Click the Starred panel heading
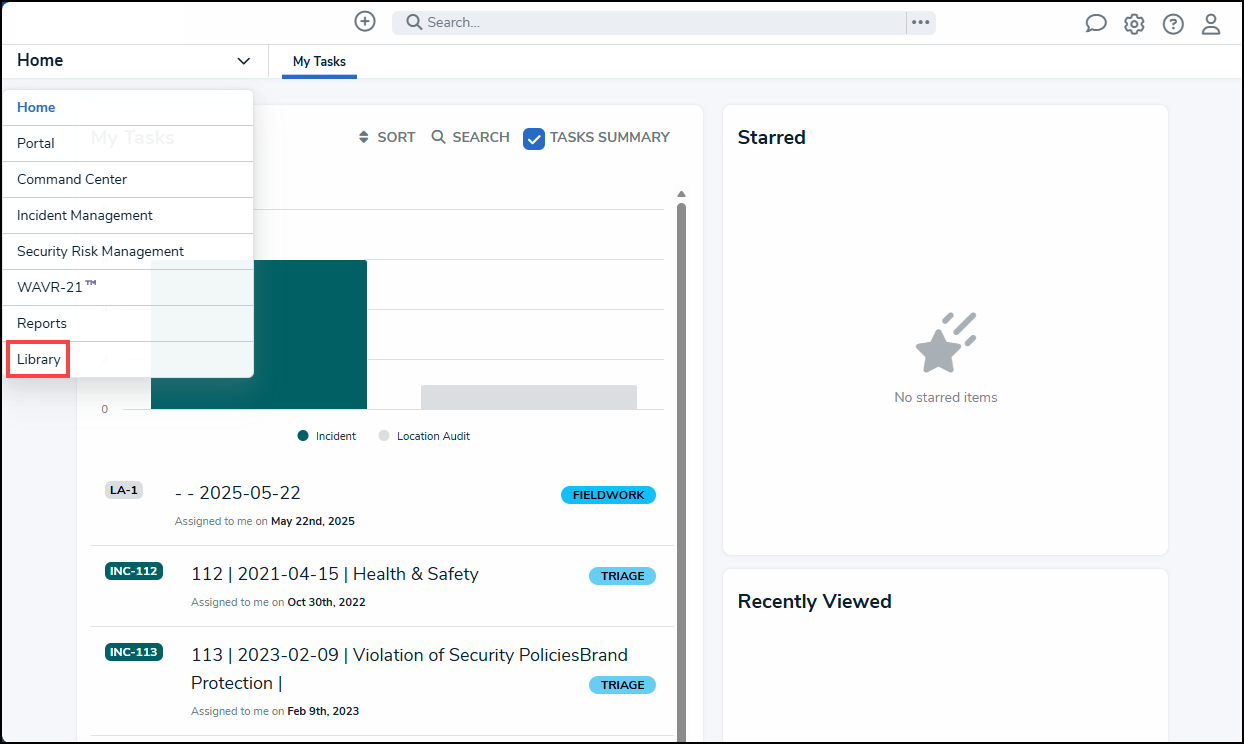The image size is (1244, 744). tap(771, 137)
